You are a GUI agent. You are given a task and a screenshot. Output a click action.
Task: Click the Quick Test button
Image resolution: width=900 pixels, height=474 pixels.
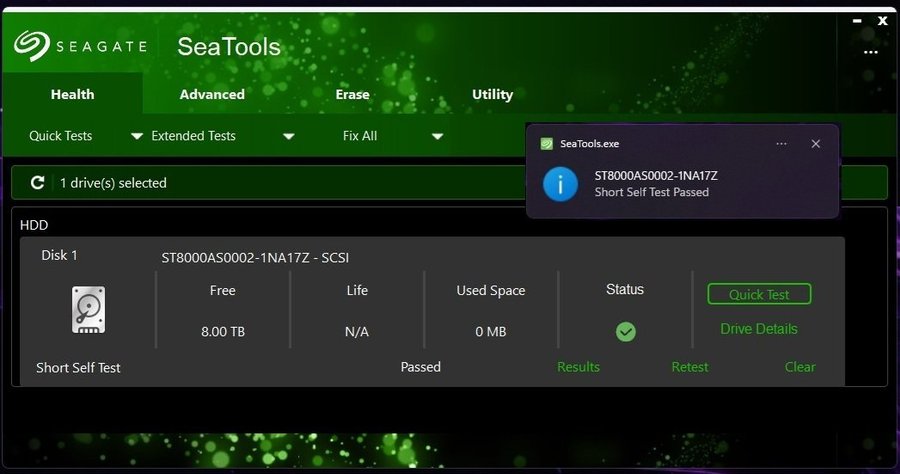(x=759, y=294)
